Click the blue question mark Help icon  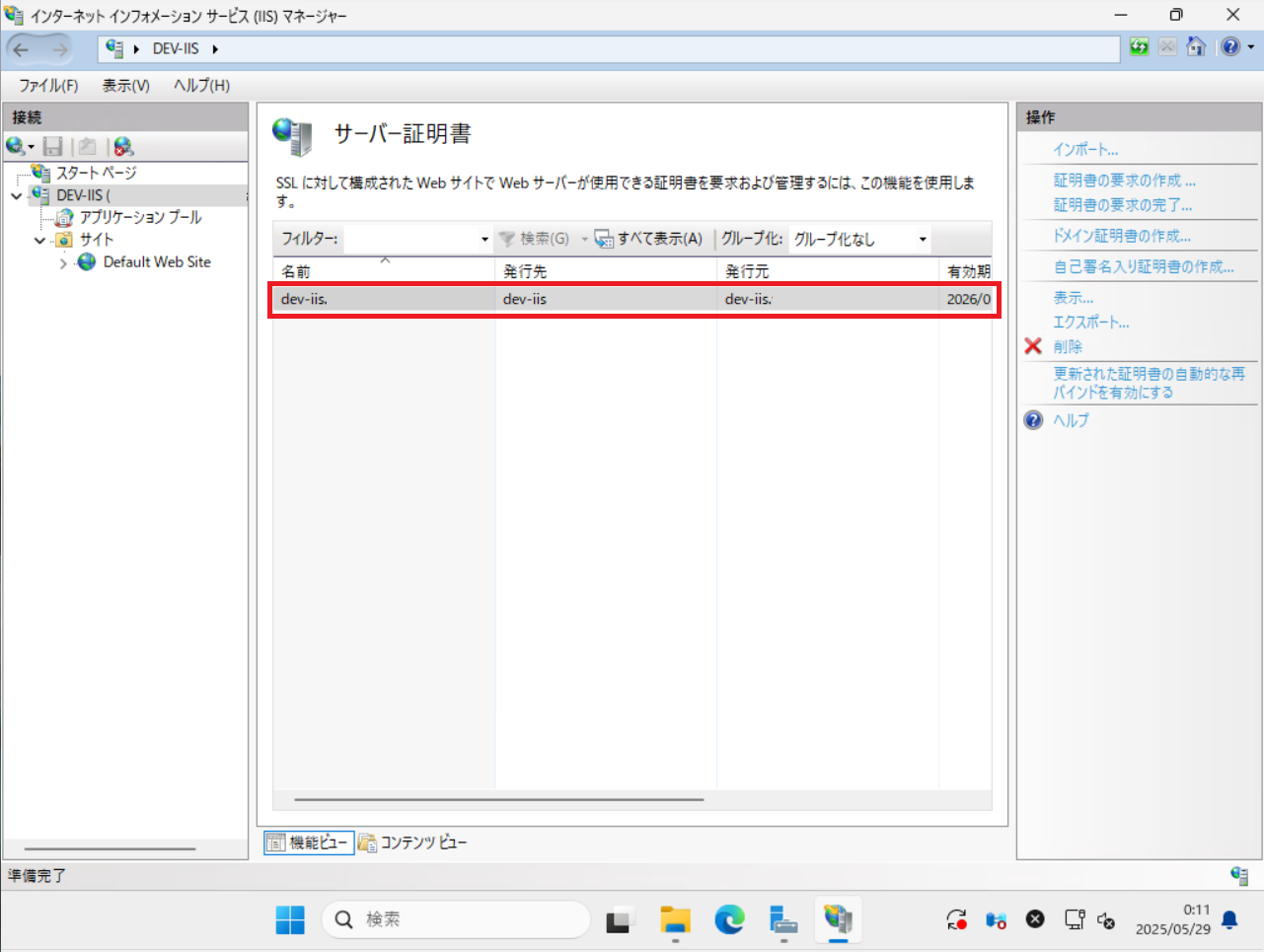point(1033,420)
